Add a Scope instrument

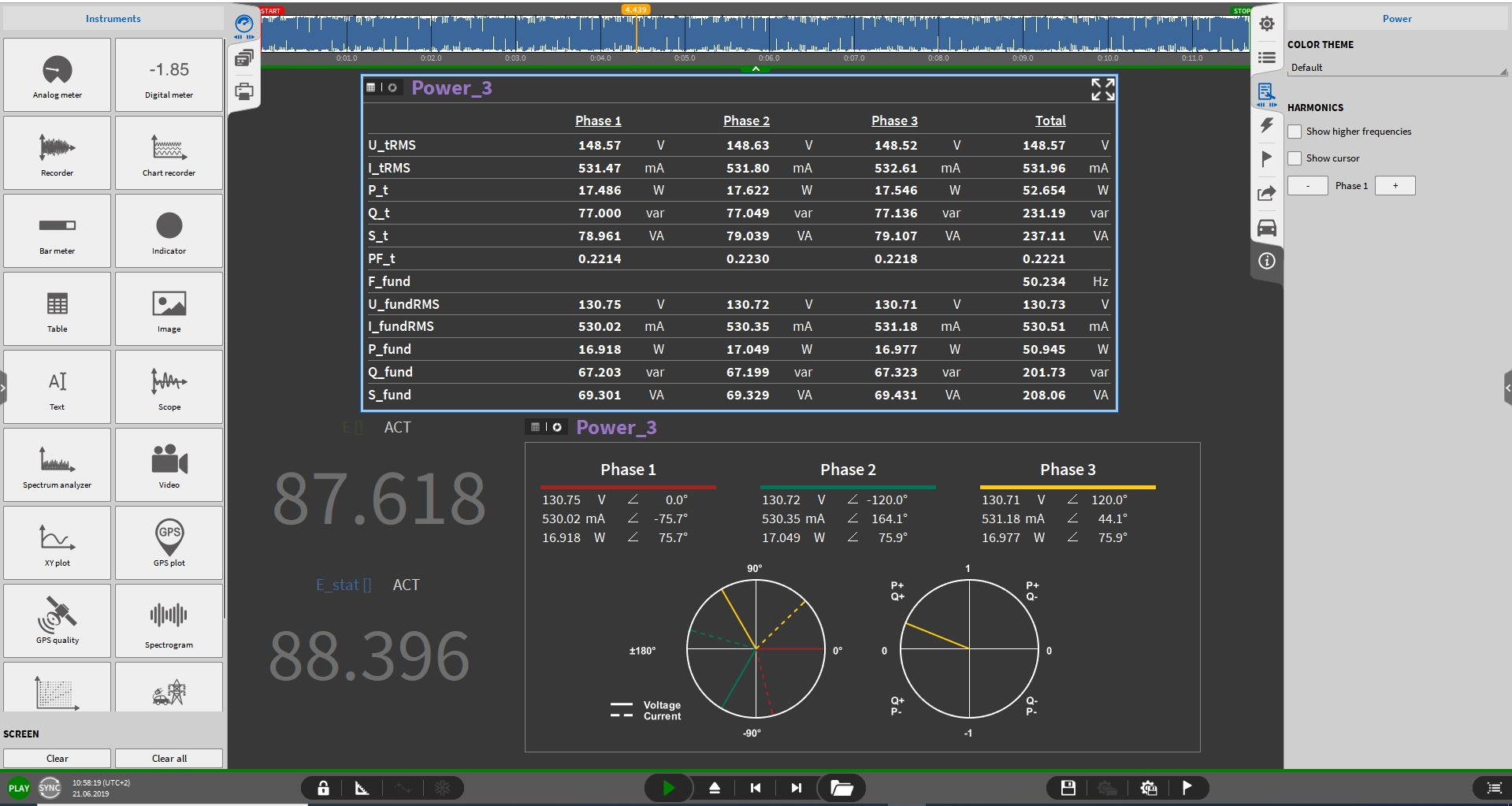(169, 387)
